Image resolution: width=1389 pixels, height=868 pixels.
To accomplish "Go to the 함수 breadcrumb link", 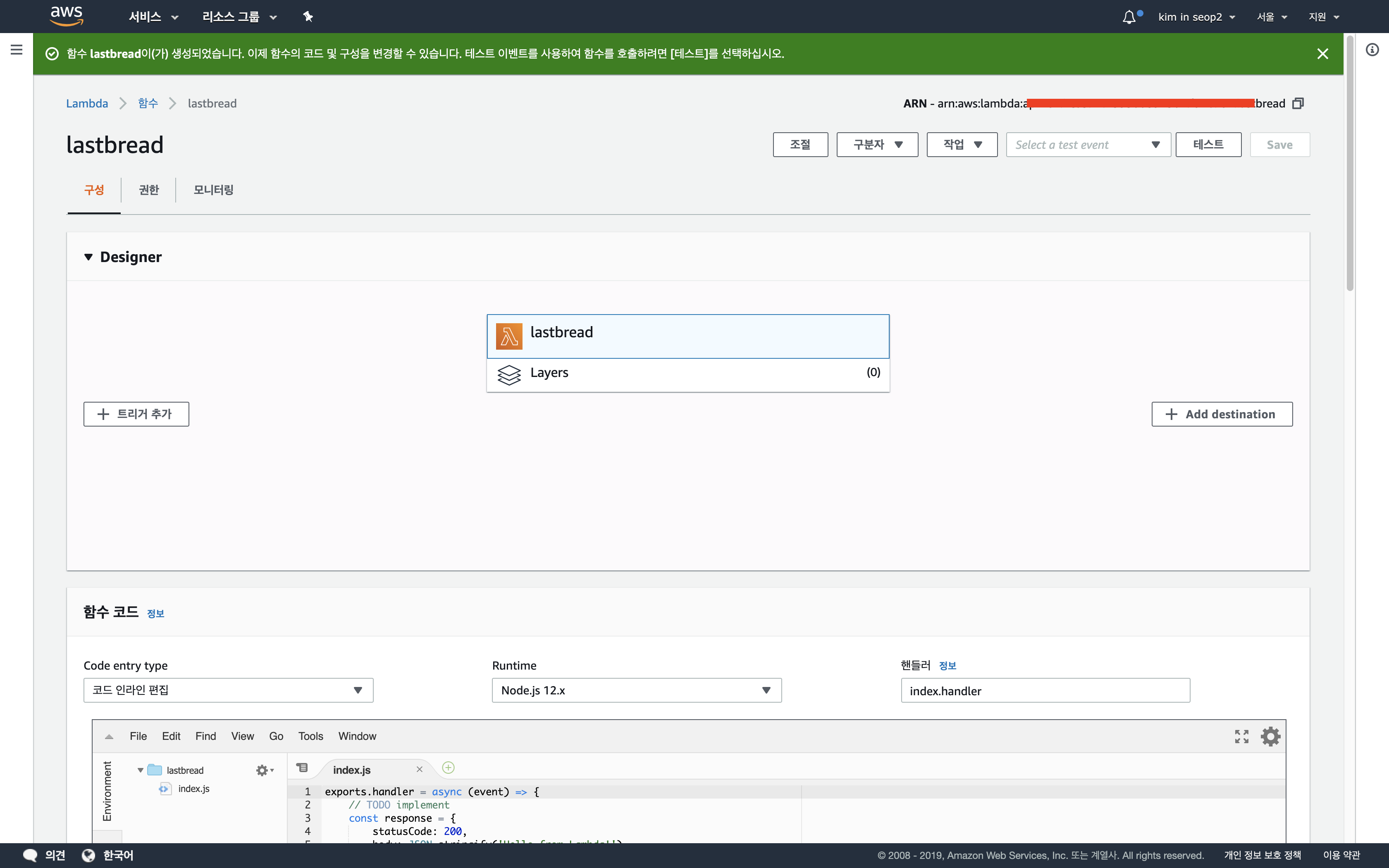I will tap(148, 103).
